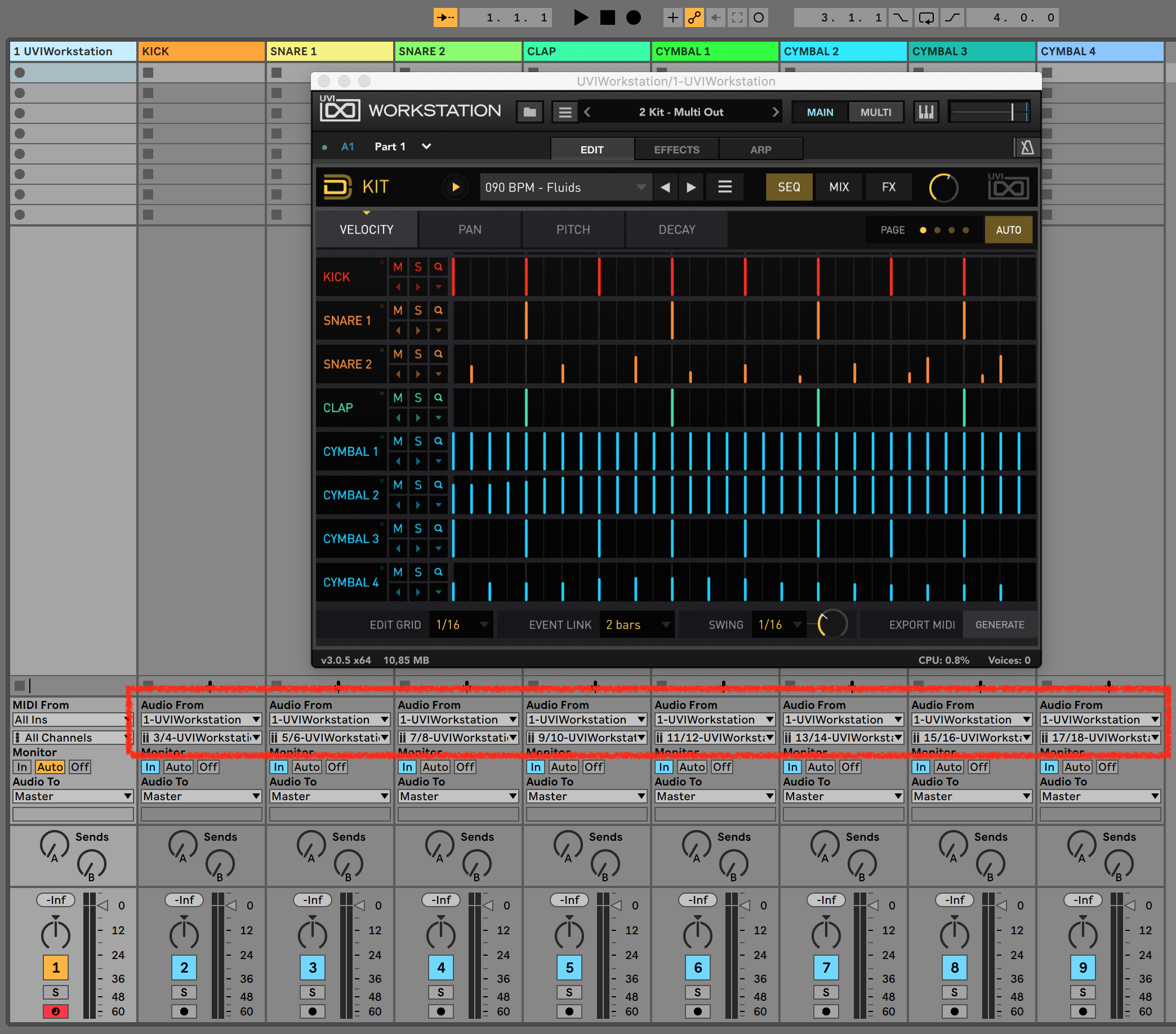Toggle the AUTO page button

1008,230
